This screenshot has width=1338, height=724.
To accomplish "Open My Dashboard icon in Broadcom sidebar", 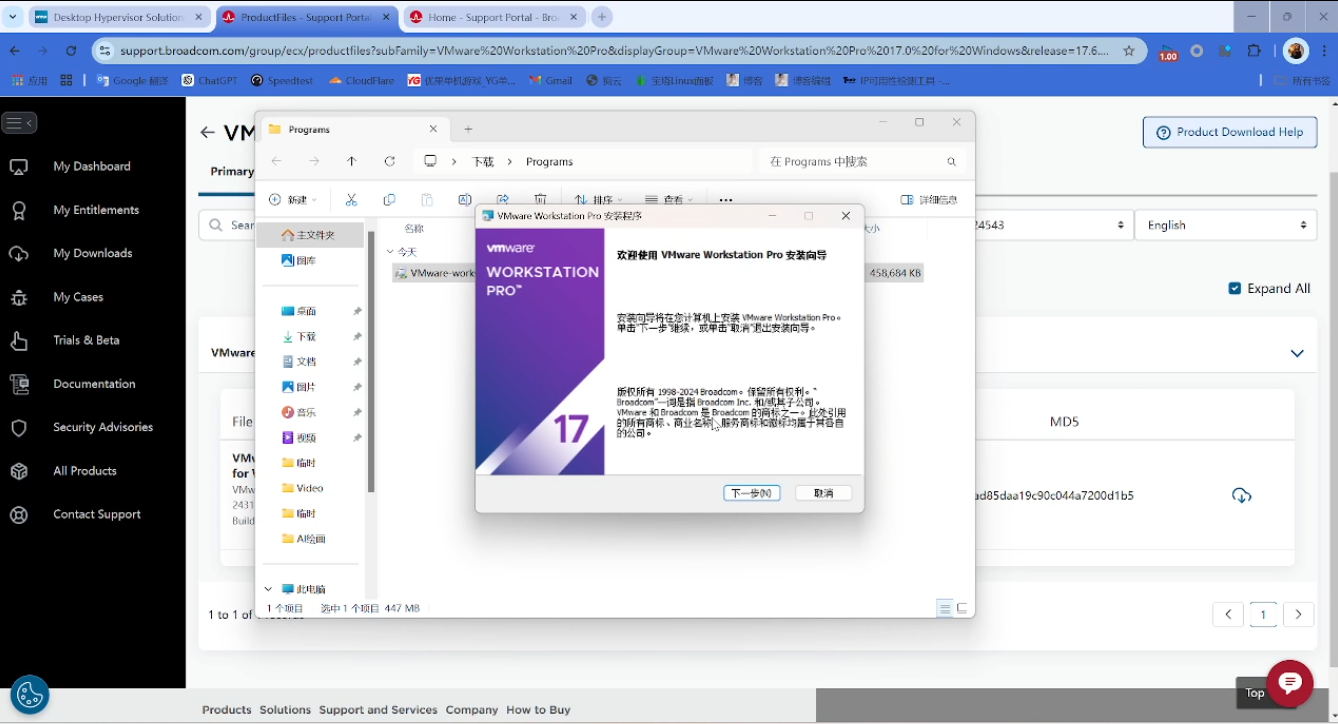I will (x=19, y=167).
